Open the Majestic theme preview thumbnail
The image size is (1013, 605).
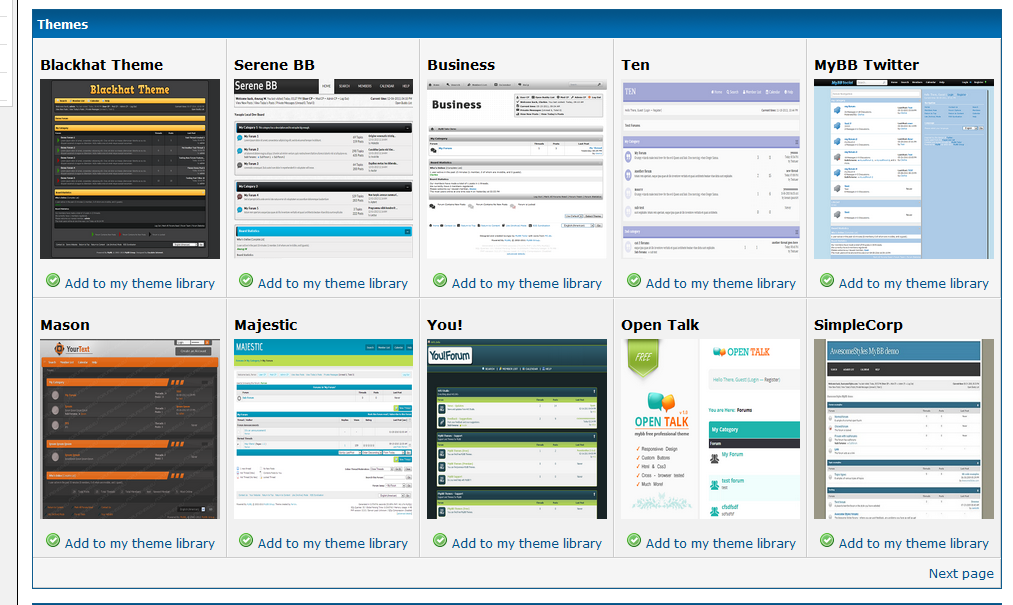[x=323, y=429]
